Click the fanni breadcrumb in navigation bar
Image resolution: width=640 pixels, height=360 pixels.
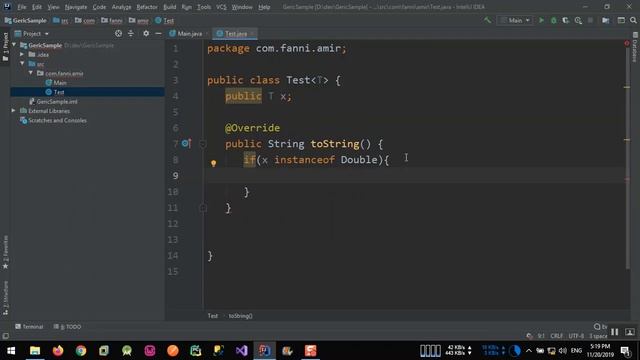point(112,20)
